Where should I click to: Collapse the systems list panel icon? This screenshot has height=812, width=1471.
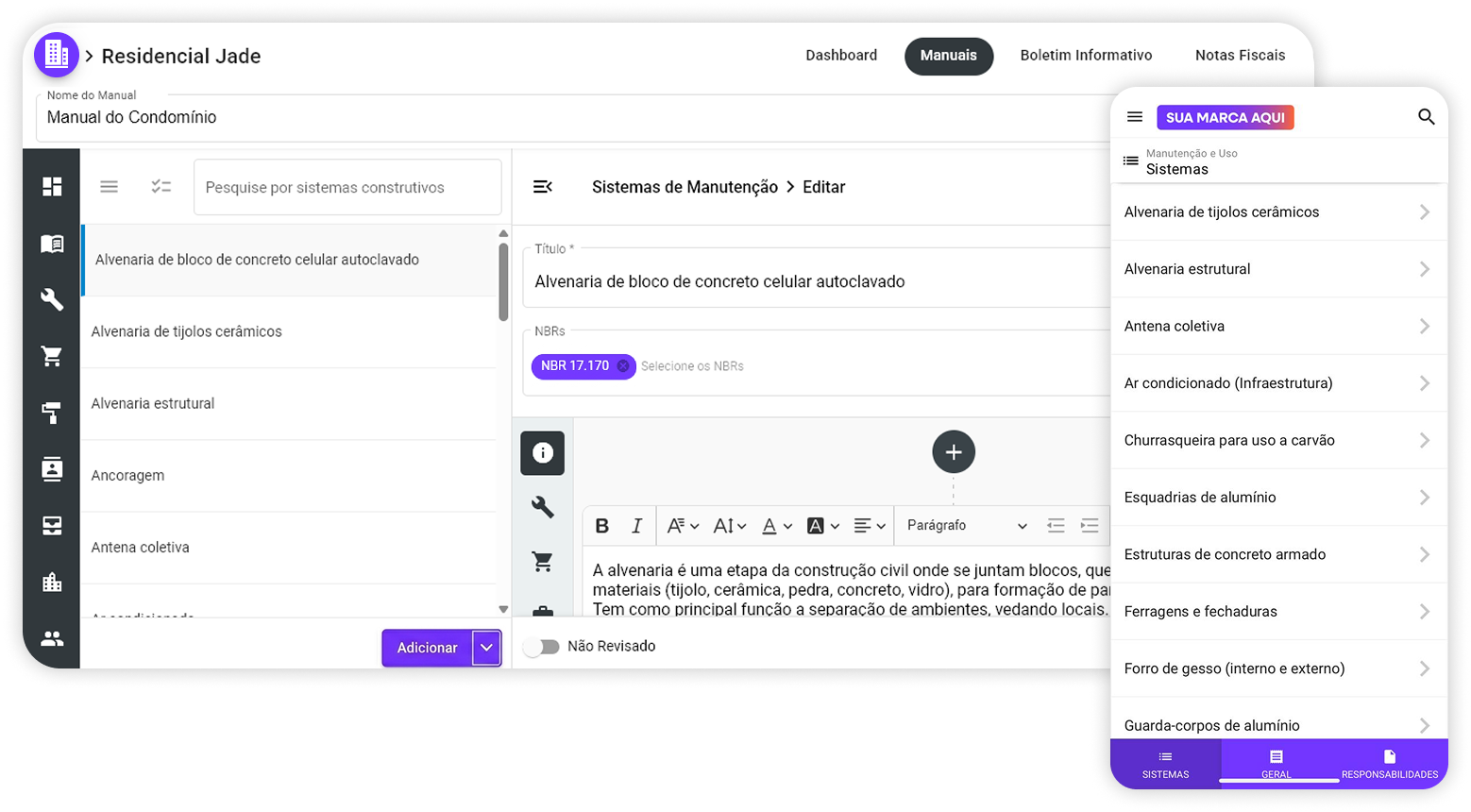tap(542, 187)
